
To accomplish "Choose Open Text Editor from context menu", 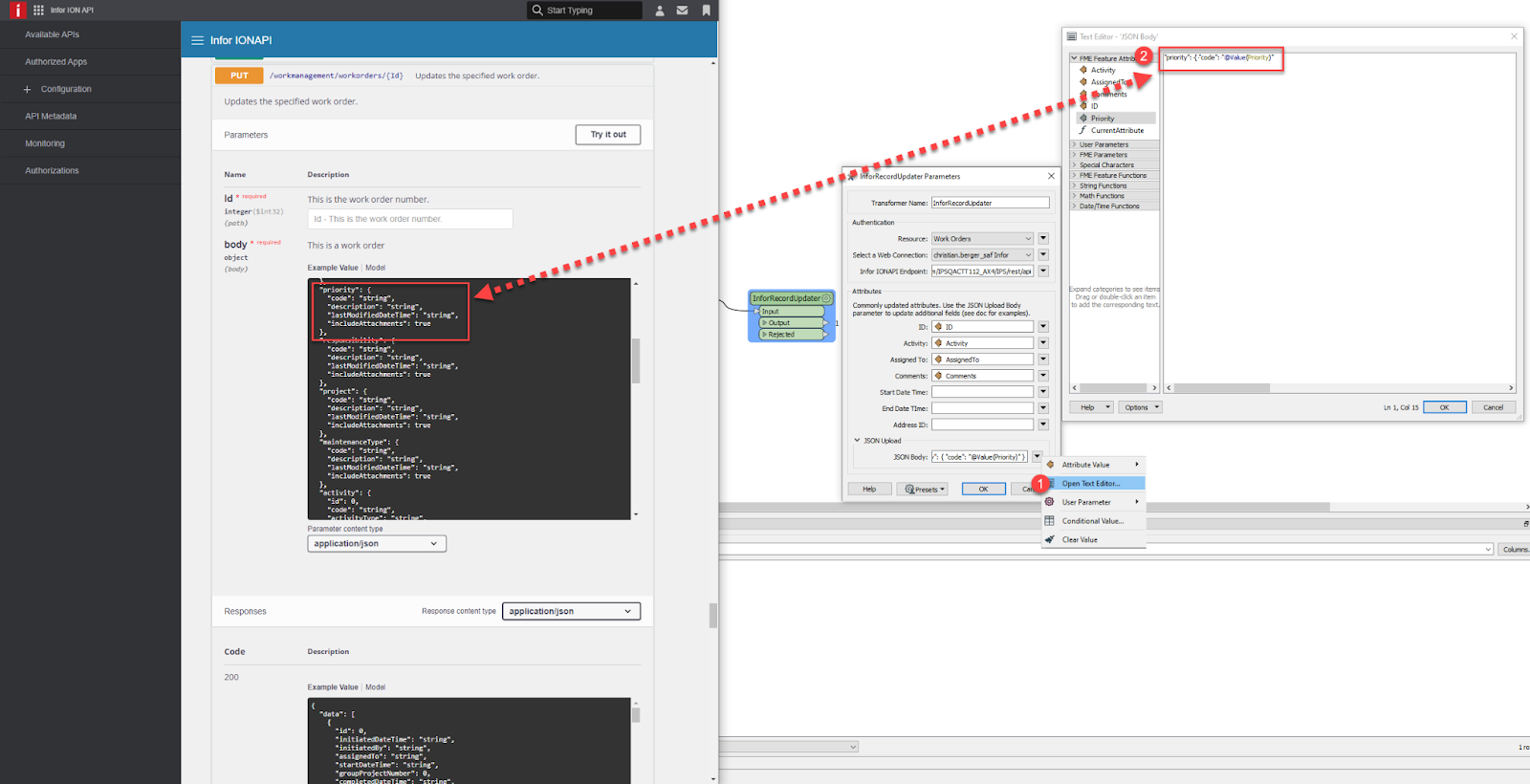I will (1093, 483).
